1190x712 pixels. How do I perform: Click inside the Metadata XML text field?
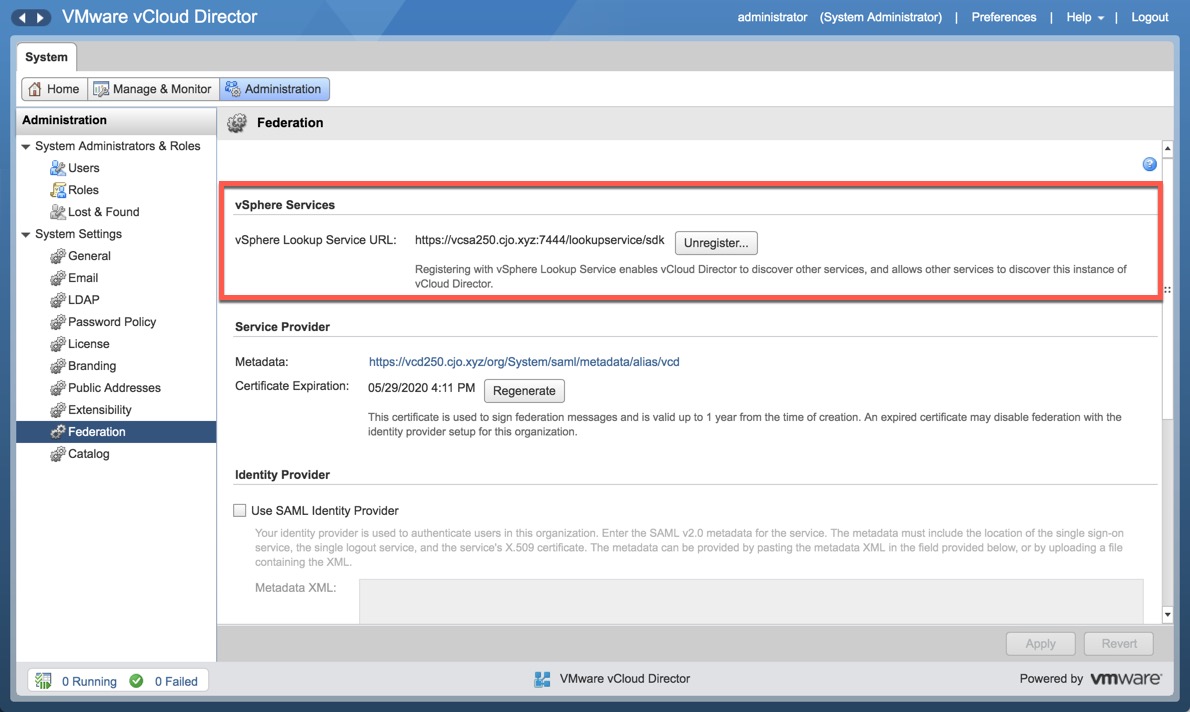pos(750,600)
